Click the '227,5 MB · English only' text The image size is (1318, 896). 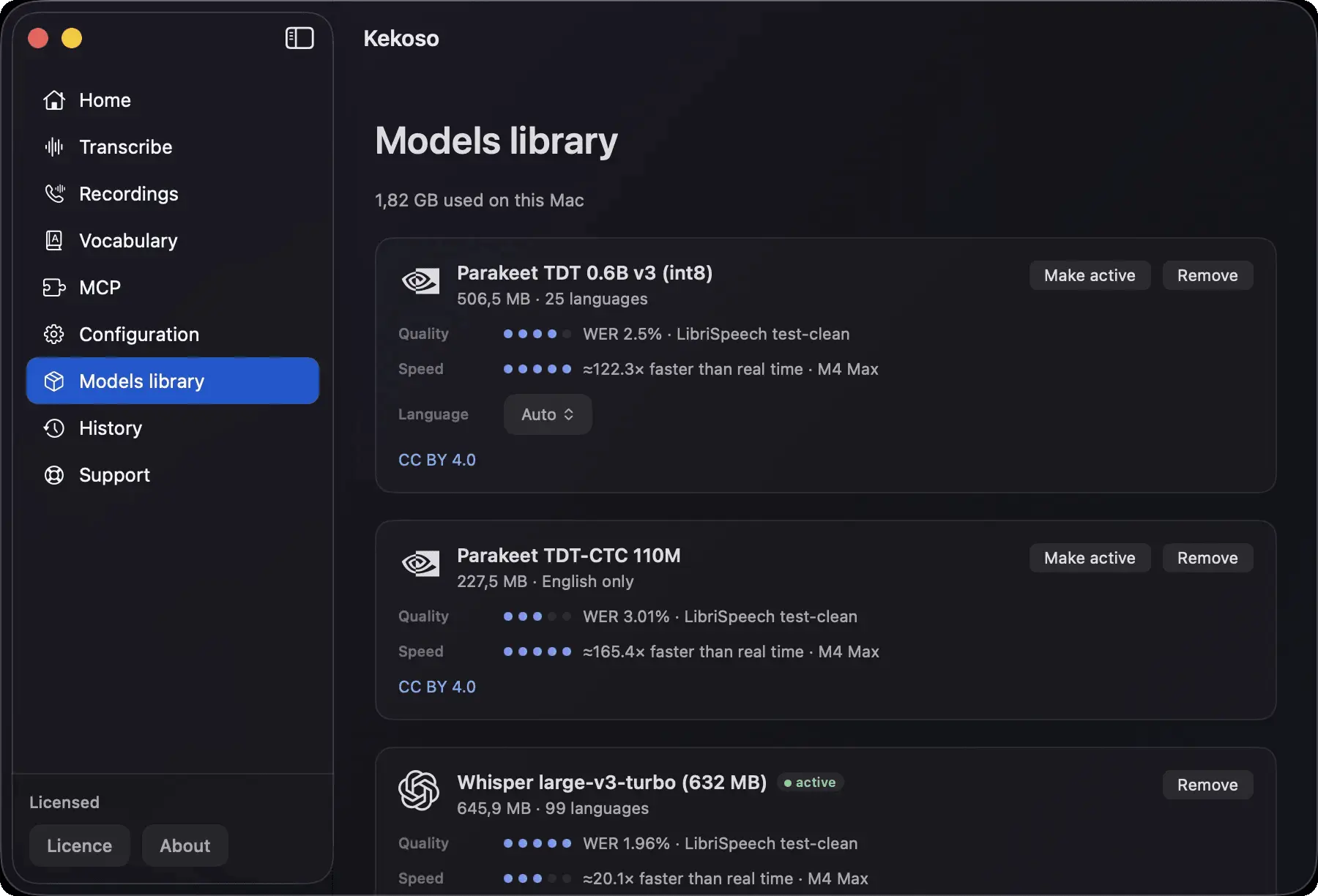[x=546, y=581]
